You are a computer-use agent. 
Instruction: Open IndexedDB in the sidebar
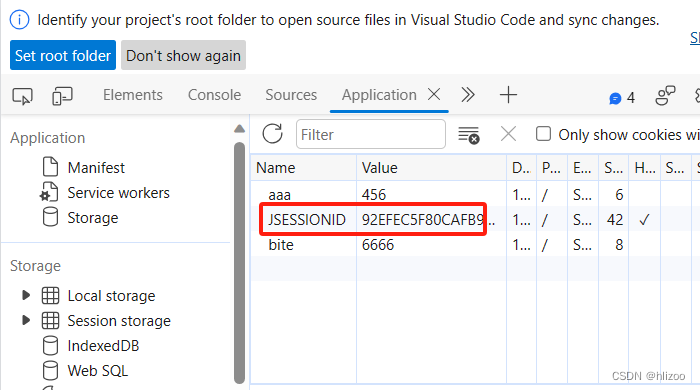tap(103, 346)
